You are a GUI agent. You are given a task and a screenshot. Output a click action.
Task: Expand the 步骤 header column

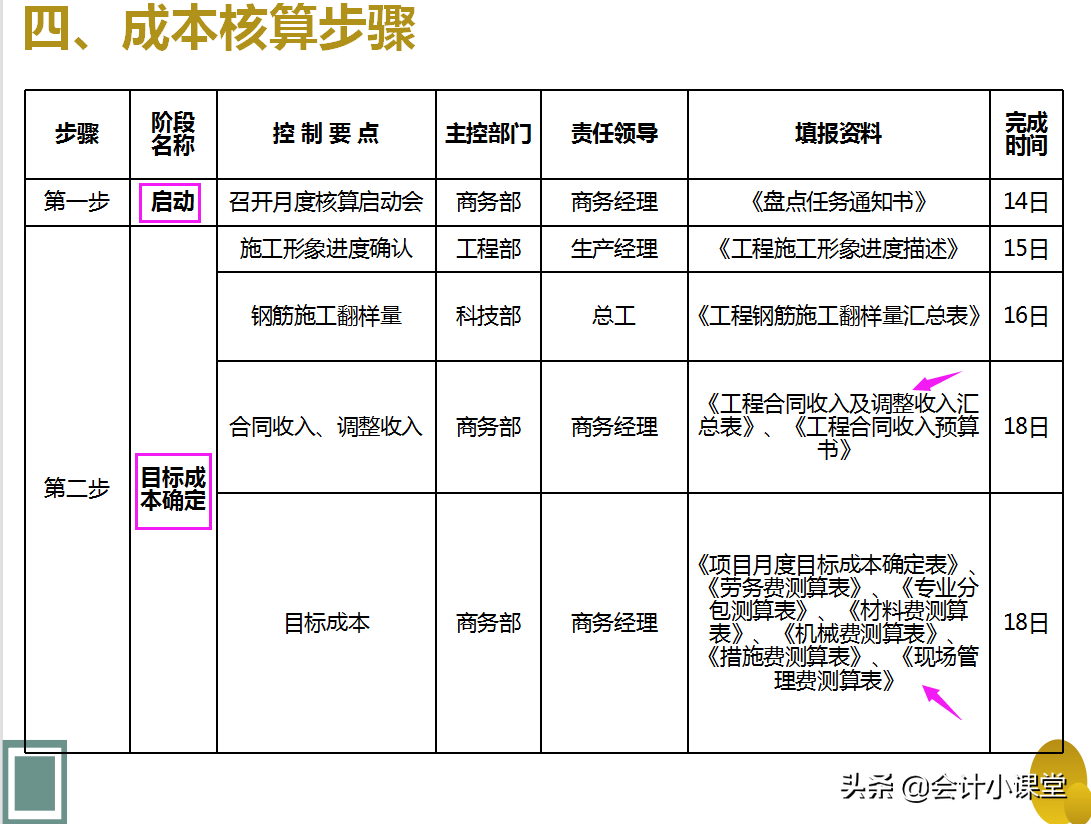76,134
